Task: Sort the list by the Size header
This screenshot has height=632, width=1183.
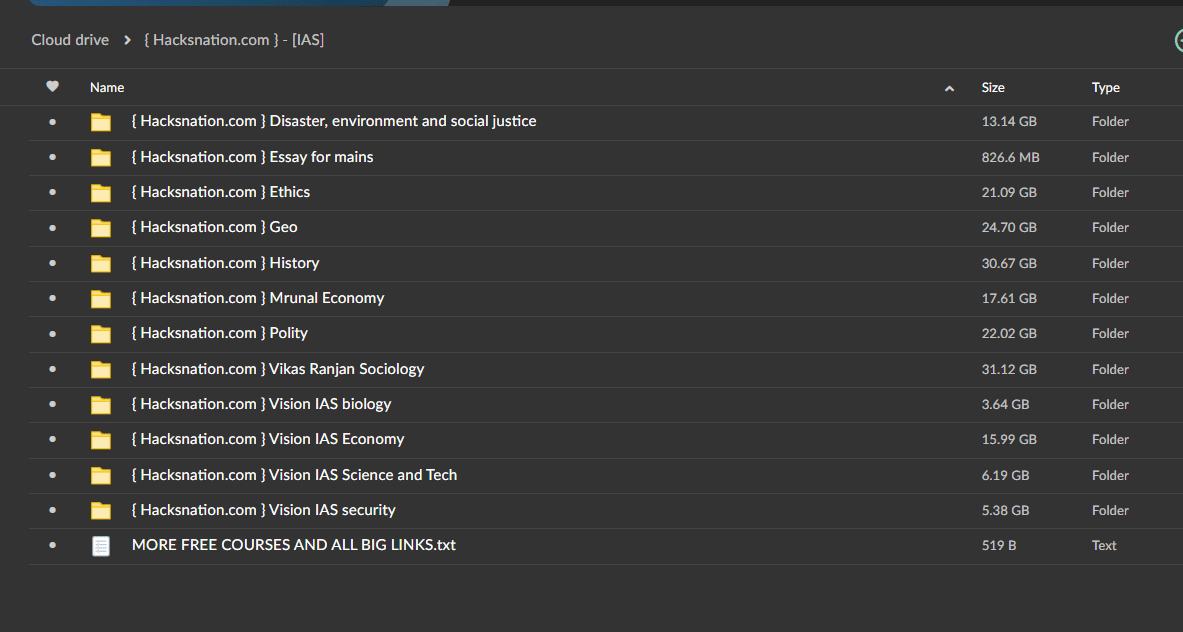Action: 993,87
